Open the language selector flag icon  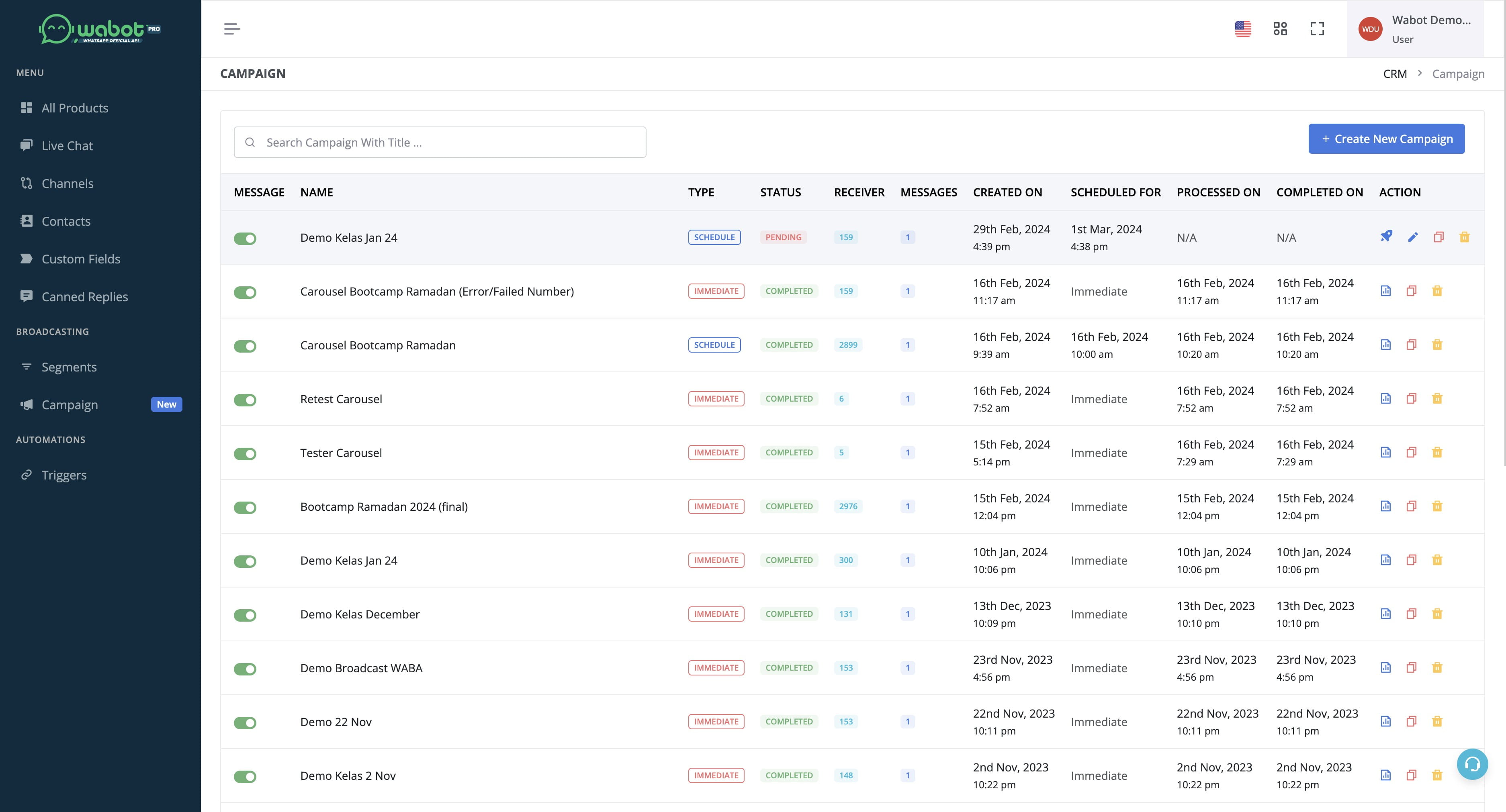click(x=1243, y=29)
